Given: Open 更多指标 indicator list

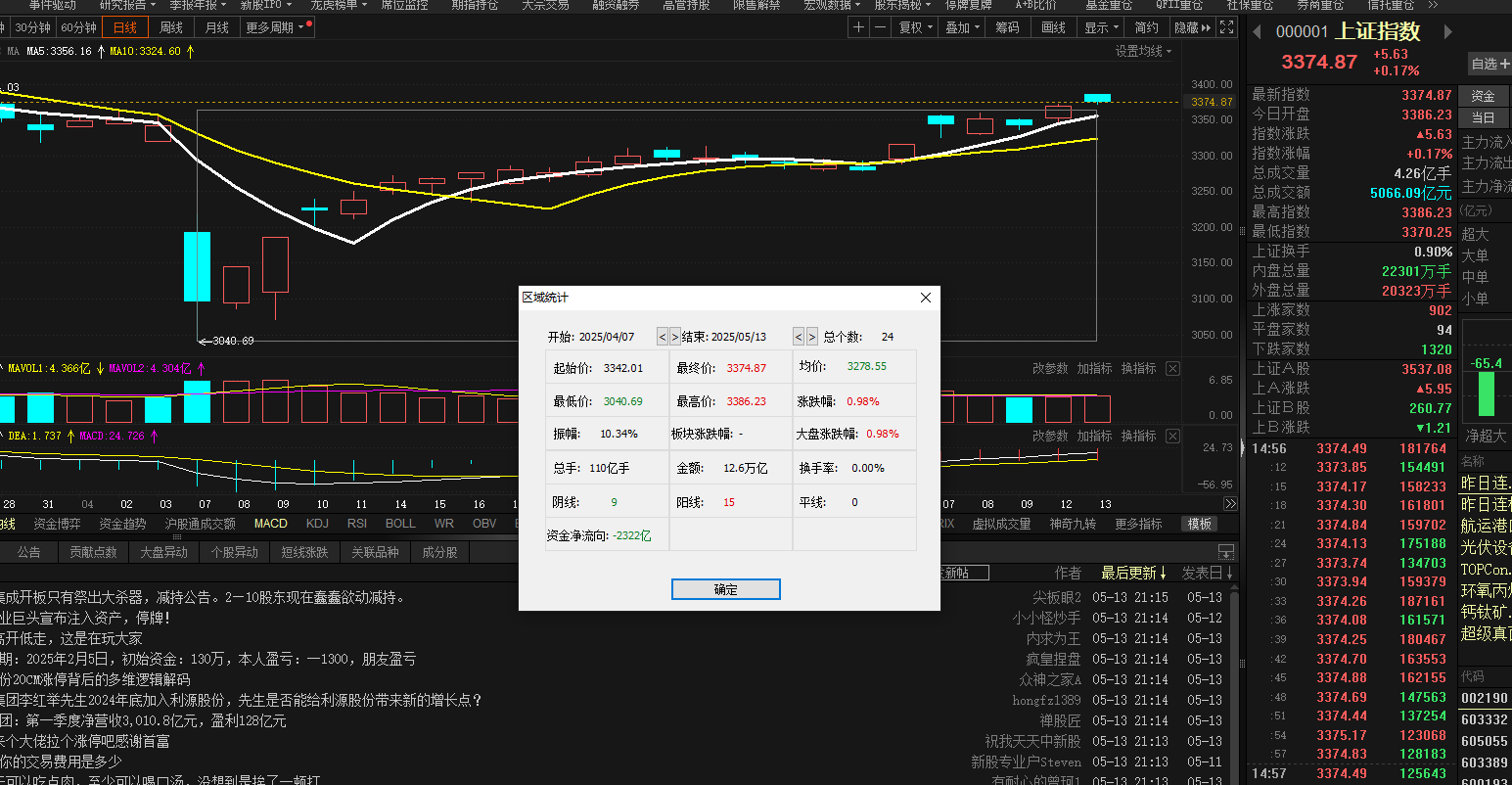Looking at the screenshot, I should coord(1139,524).
